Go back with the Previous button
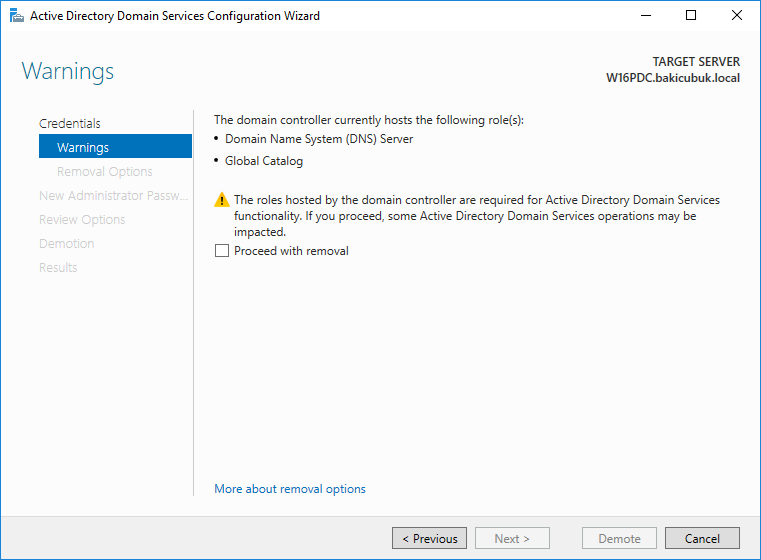 (430, 538)
